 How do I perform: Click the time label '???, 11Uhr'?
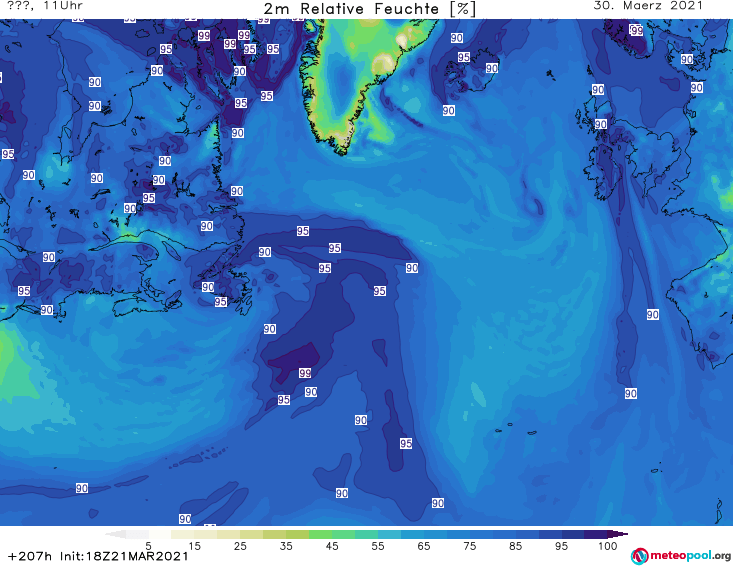(45, 6)
